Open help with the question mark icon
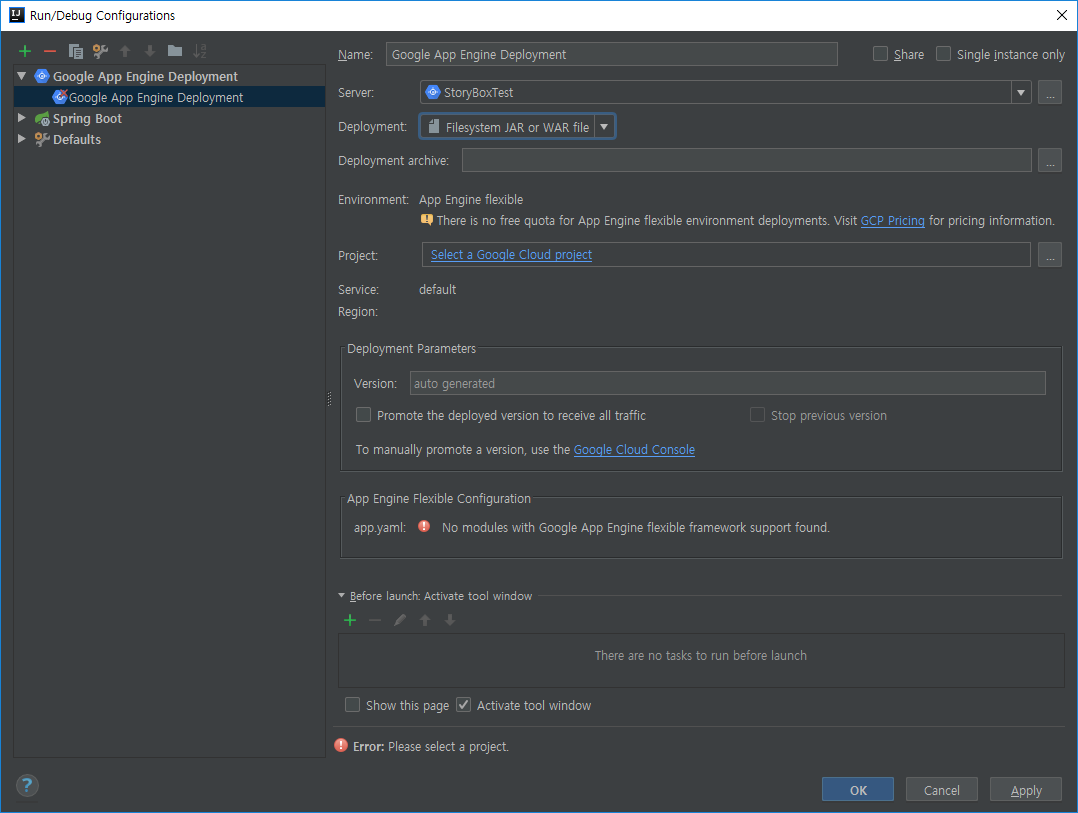 [27, 786]
